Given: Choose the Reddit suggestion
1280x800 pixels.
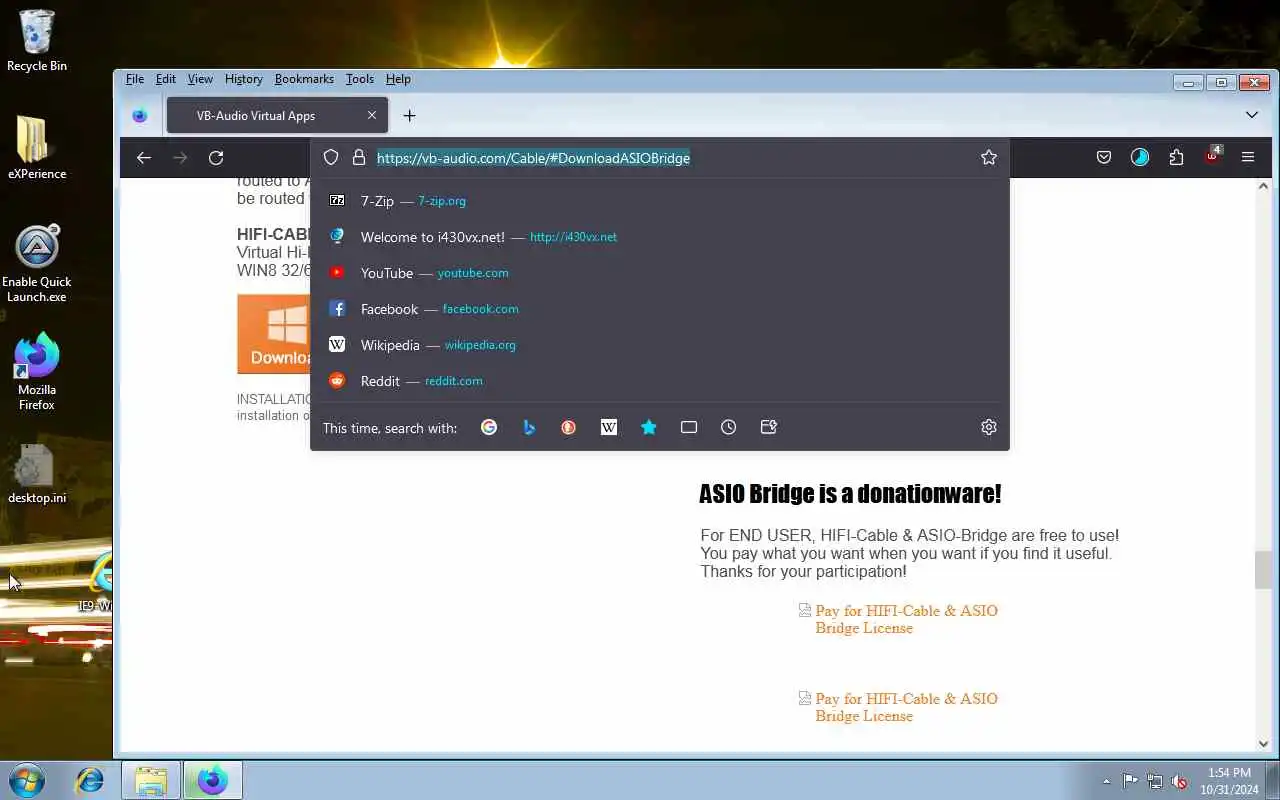Looking at the screenshot, I should coord(660,381).
